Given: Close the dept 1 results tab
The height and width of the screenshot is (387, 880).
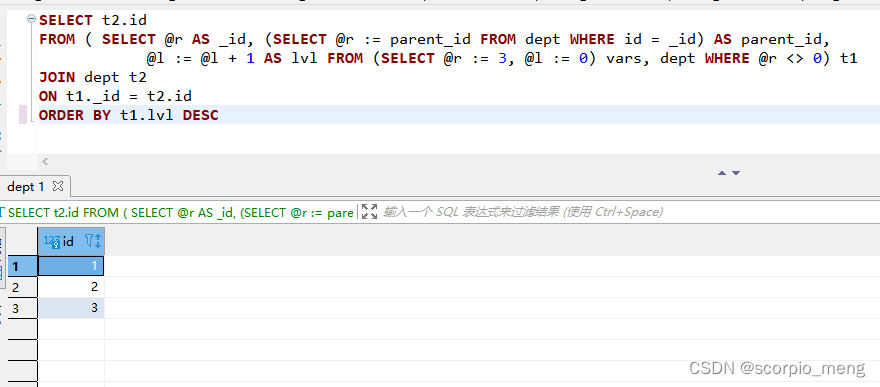Looking at the screenshot, I should click(x=57, y=186).
